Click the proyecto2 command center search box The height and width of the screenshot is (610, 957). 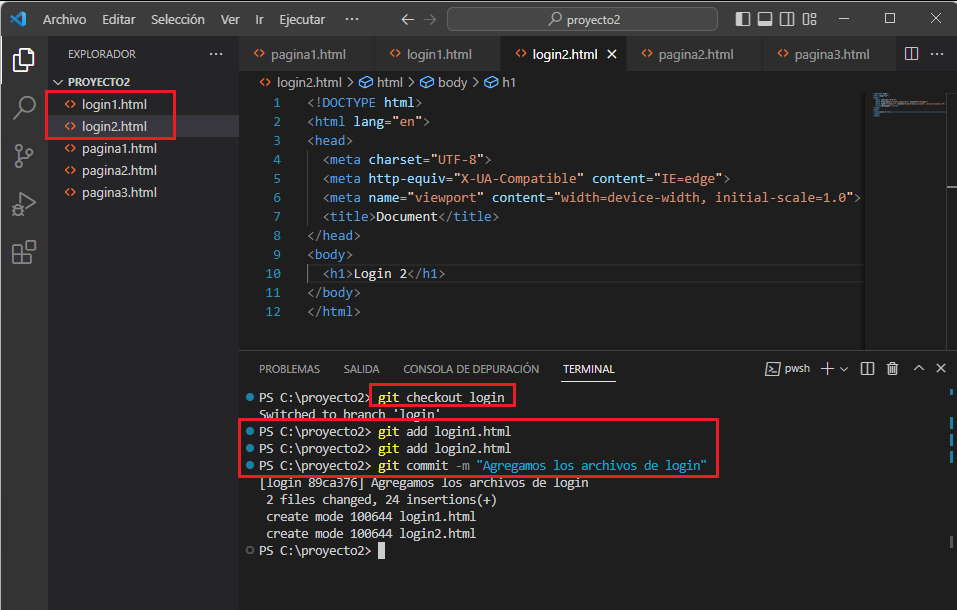pos(583,19)
